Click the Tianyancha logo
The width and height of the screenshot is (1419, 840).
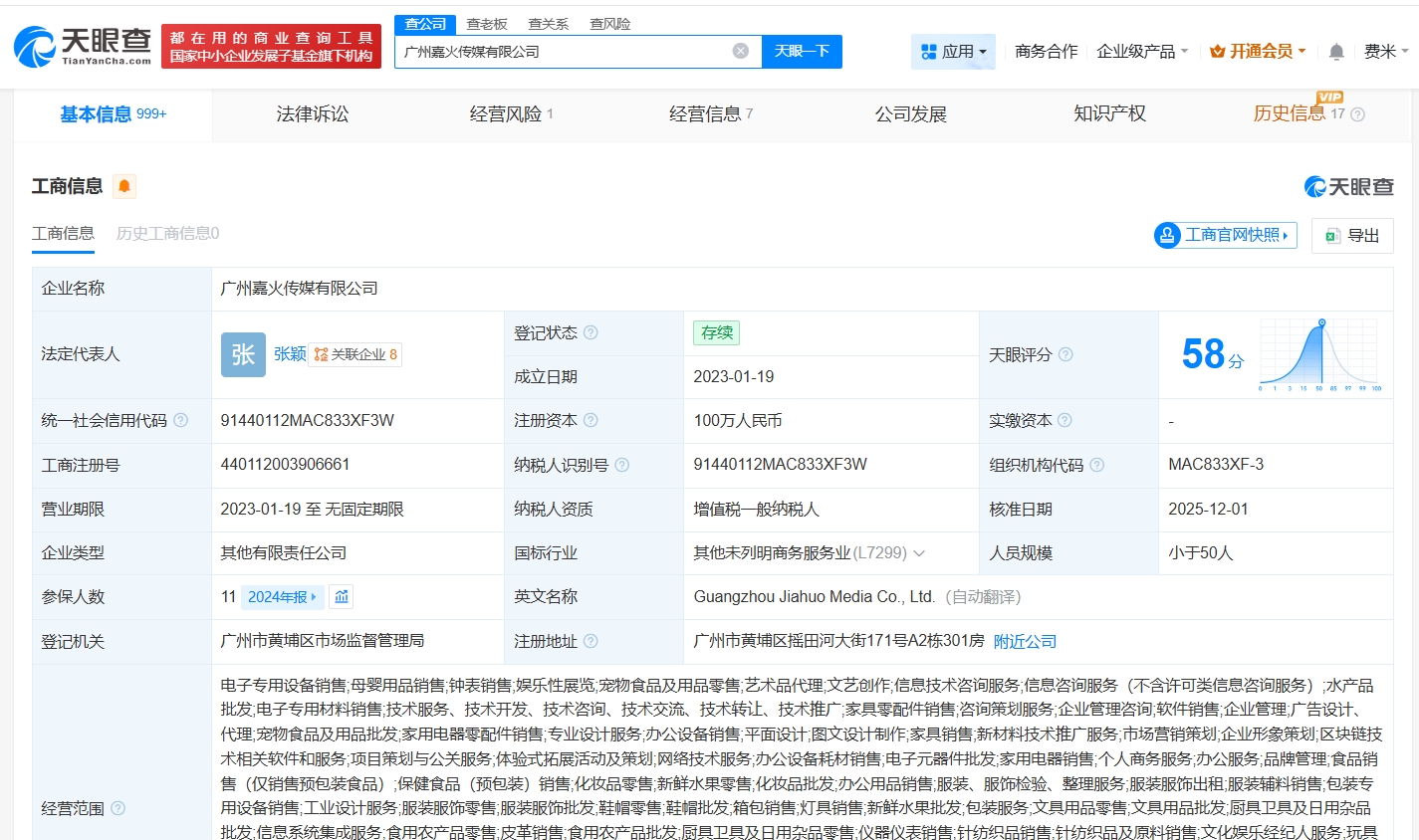tap(83, 46)
